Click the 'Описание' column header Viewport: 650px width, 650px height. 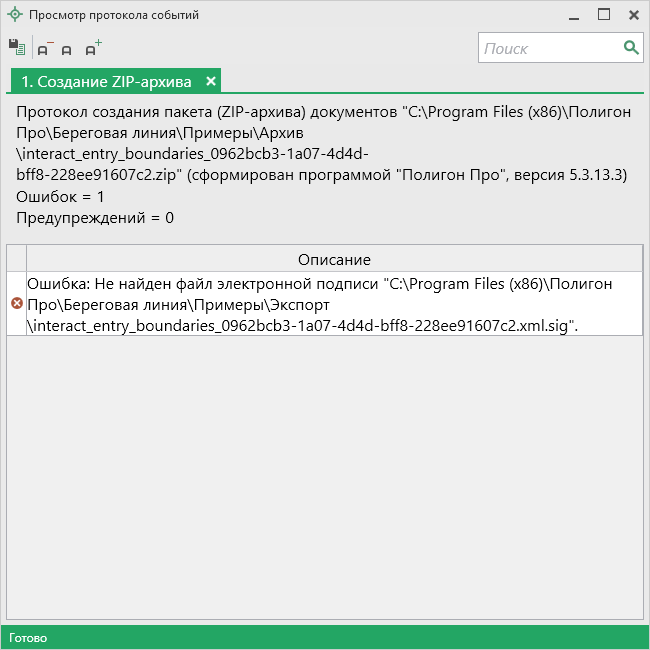pyautogui.click(x=334, y=259)
